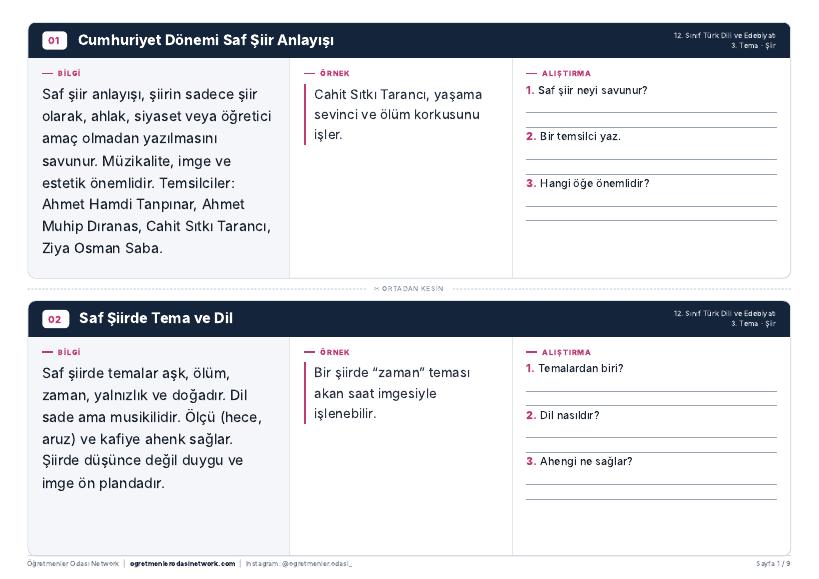Click answer line under 'Bir temsilci yaz.'
Screen dimensions: 819x579
click(x=651, y=159)
